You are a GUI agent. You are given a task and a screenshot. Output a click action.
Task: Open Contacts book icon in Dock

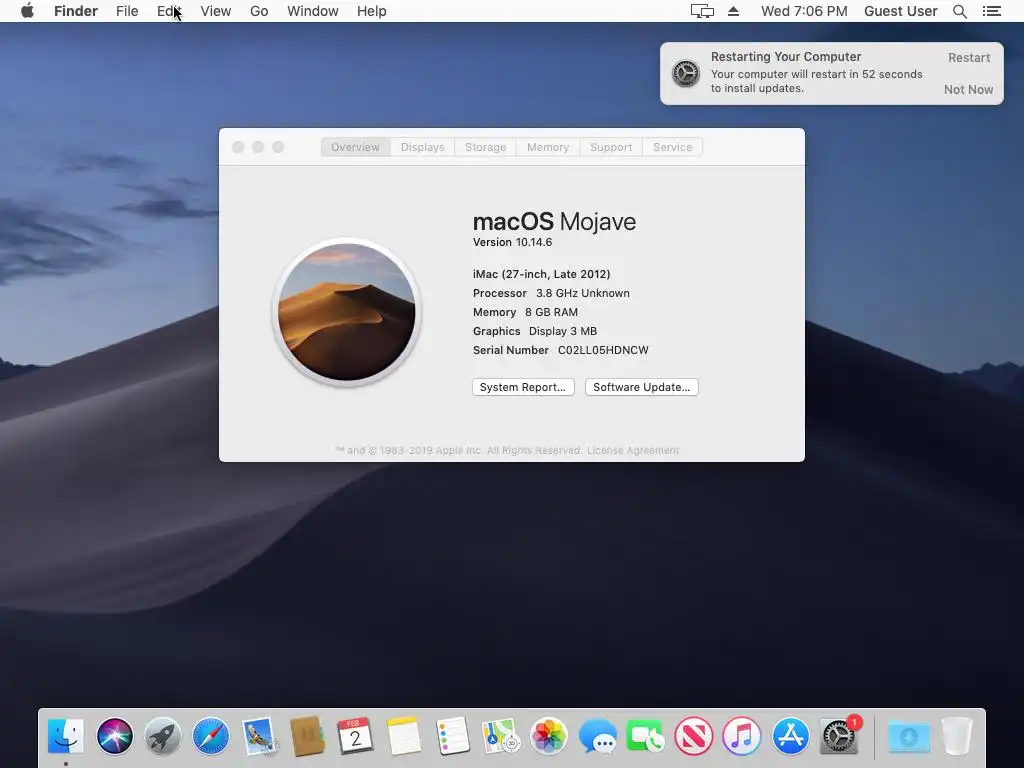pyautogui.click(x=307, y=736)
